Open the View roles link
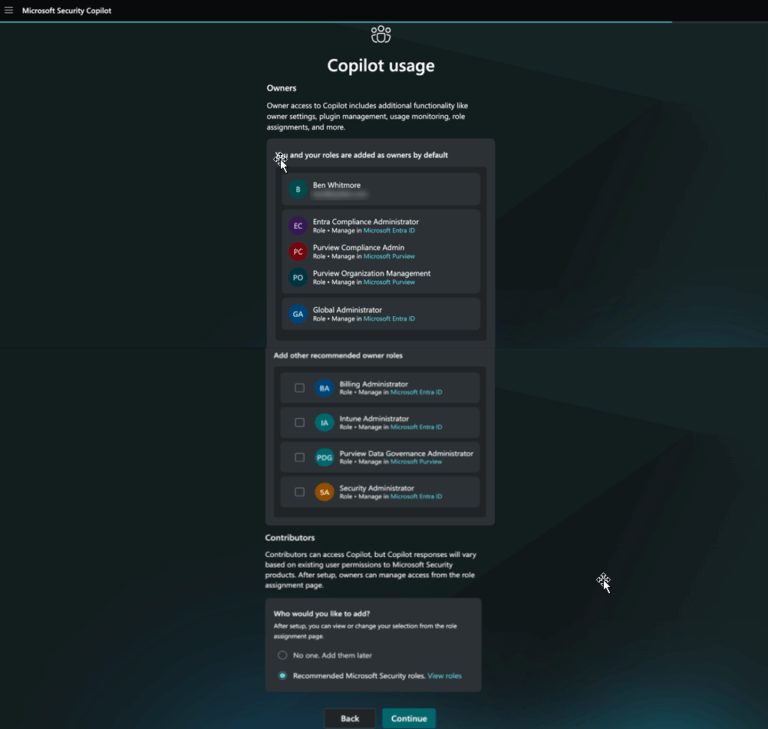The image size is (768, 729). 444,676
